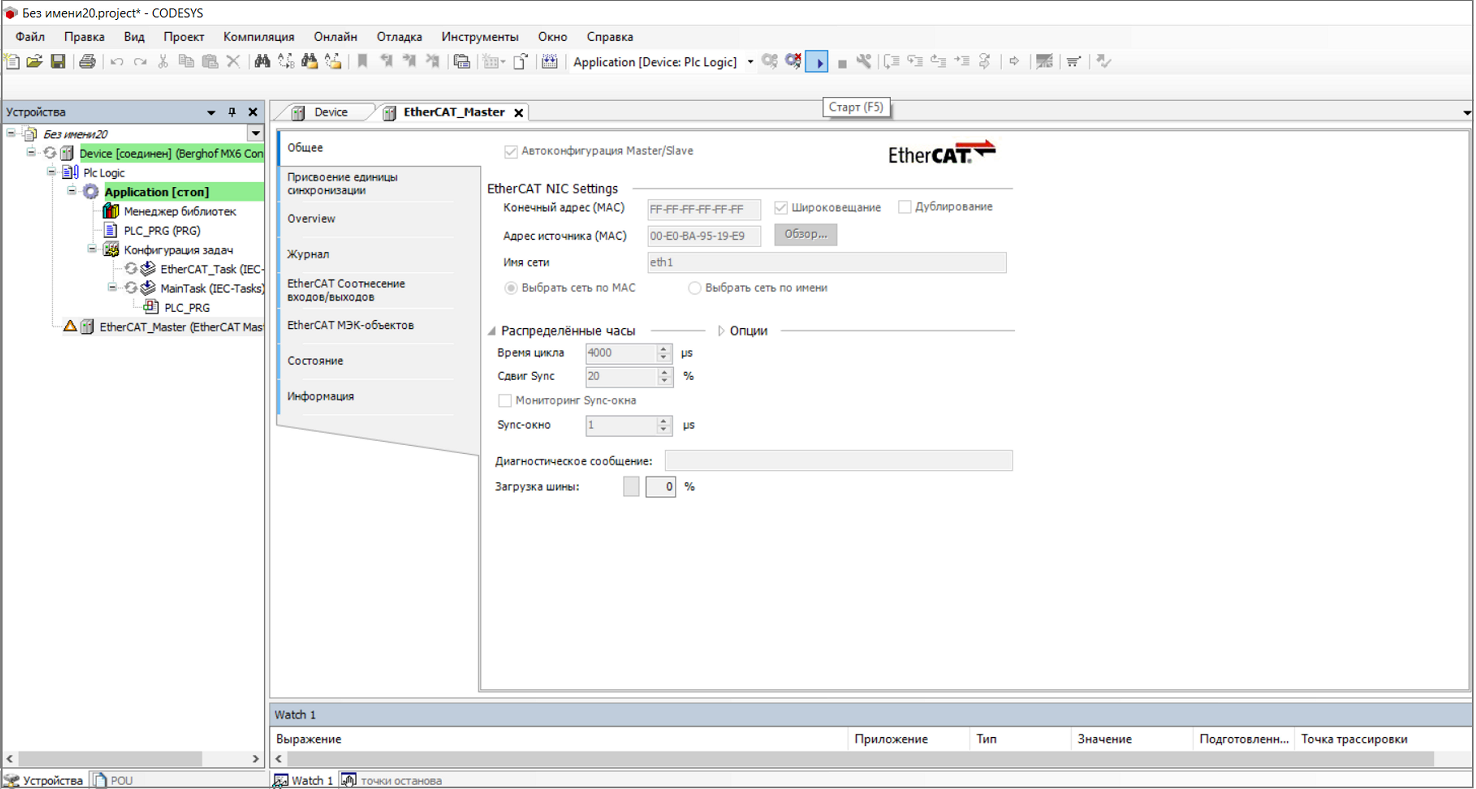Select Выбрать сеть по MAC radio button

512,288
